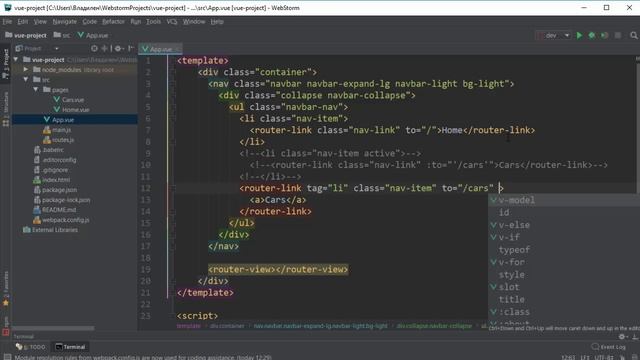The height and width of the screenshot is (360, 640).
Task: Expand node_modules folder arrow
Action: click(x=26, y=70)
